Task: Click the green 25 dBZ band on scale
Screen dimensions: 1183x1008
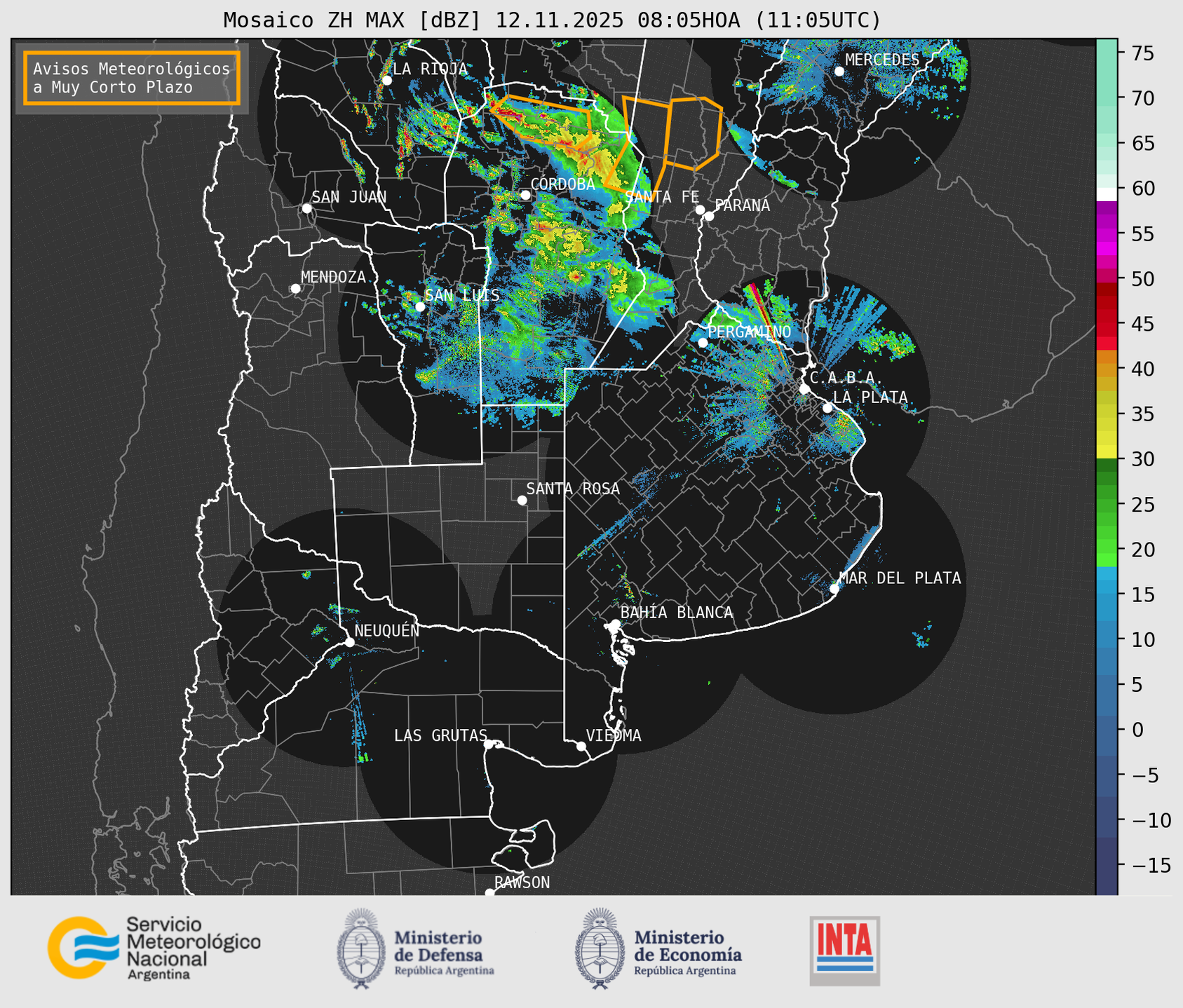Action: pos(1106,504)
